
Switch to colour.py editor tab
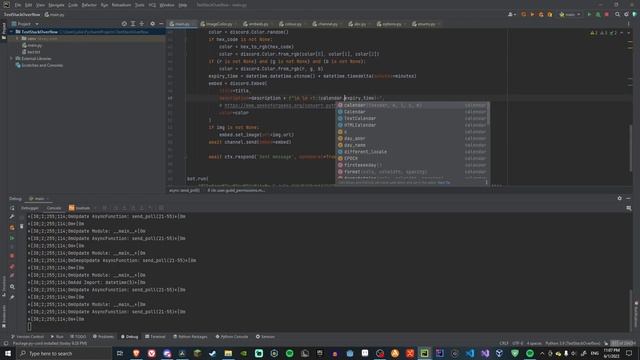[291, 24]
